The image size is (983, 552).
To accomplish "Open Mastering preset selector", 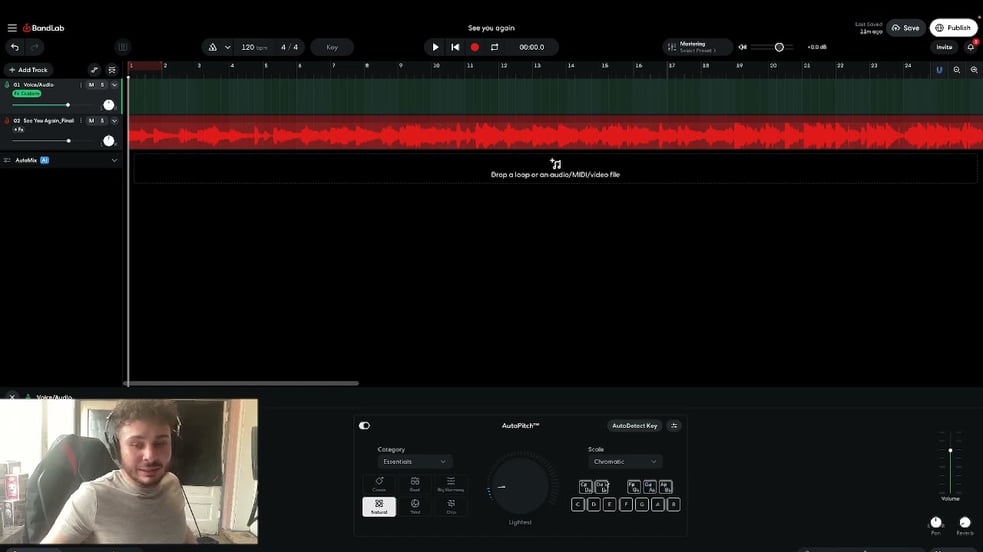I will [697, 47].
